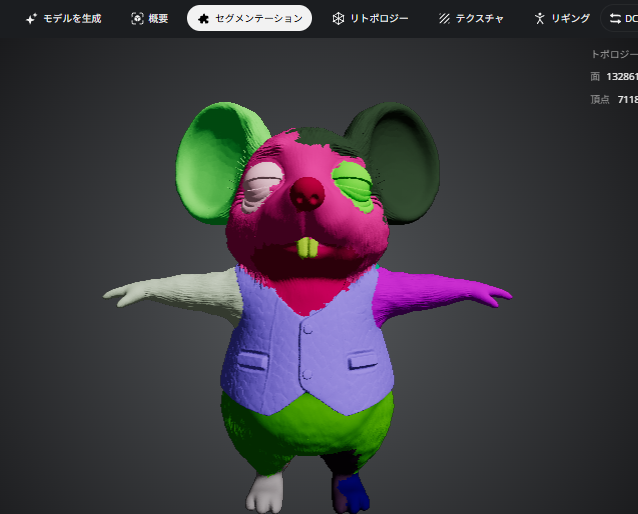Click the sparkle icon beside モデルを生成
The width and height of the screenshot is (638, 514).
[x=31, y=19]
